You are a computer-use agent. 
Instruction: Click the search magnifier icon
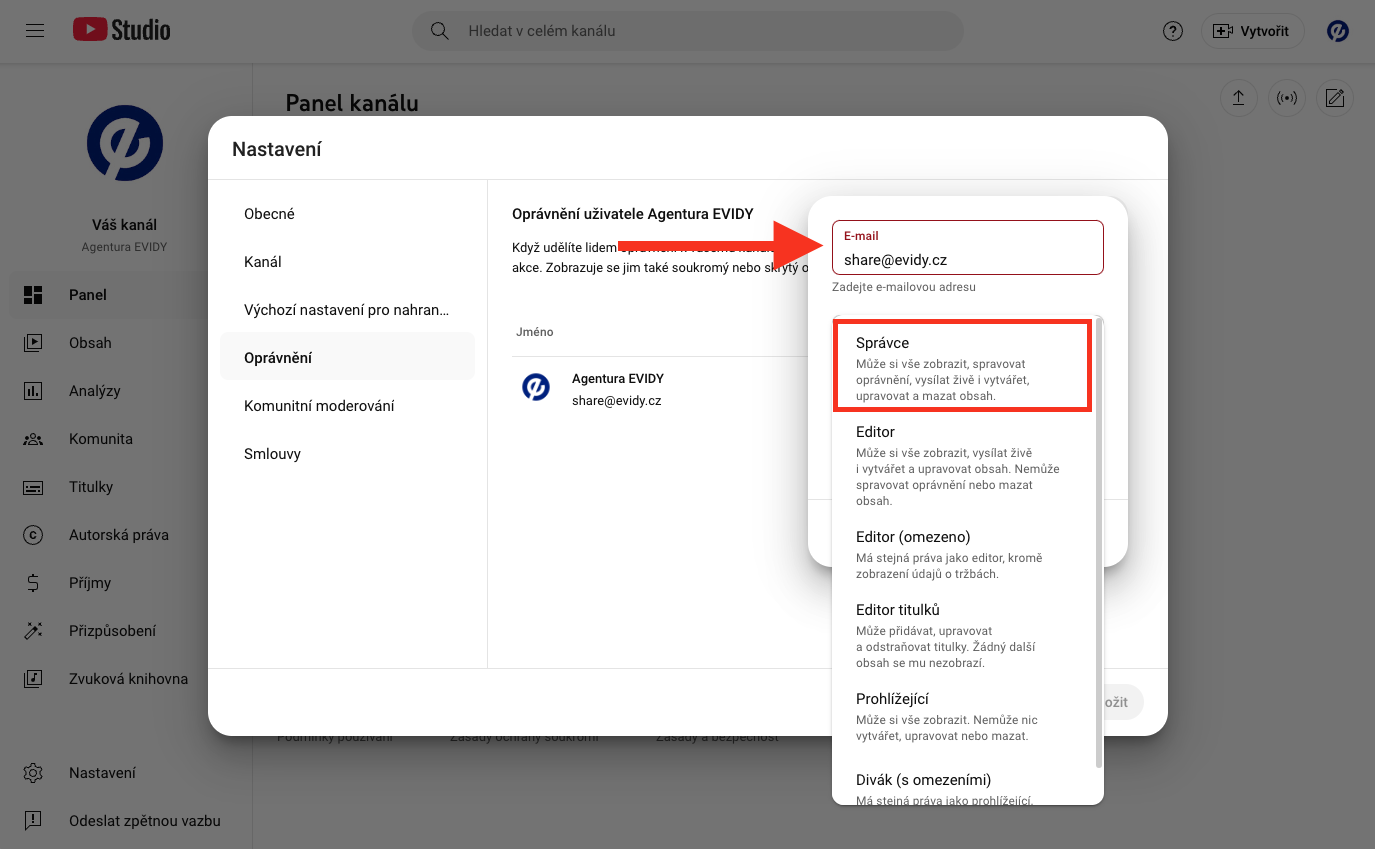click(x=439, y=31)
